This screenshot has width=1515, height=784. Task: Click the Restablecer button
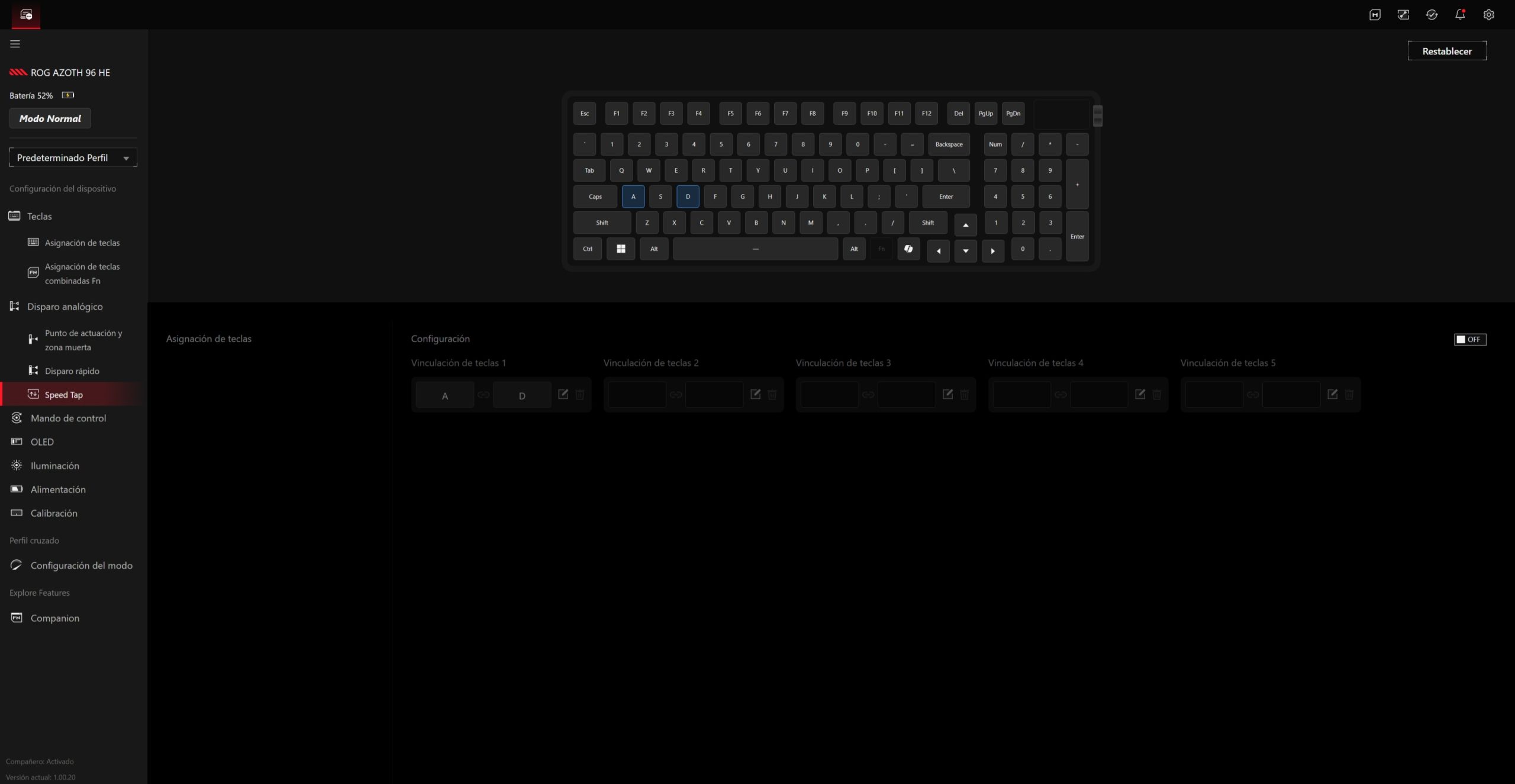coord(1446,51)
